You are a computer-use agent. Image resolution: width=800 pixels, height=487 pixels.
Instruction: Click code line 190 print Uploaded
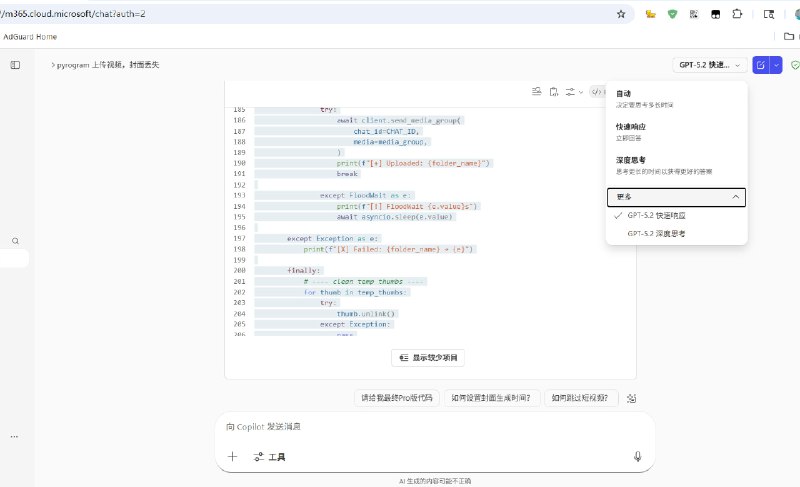point(412,163)
